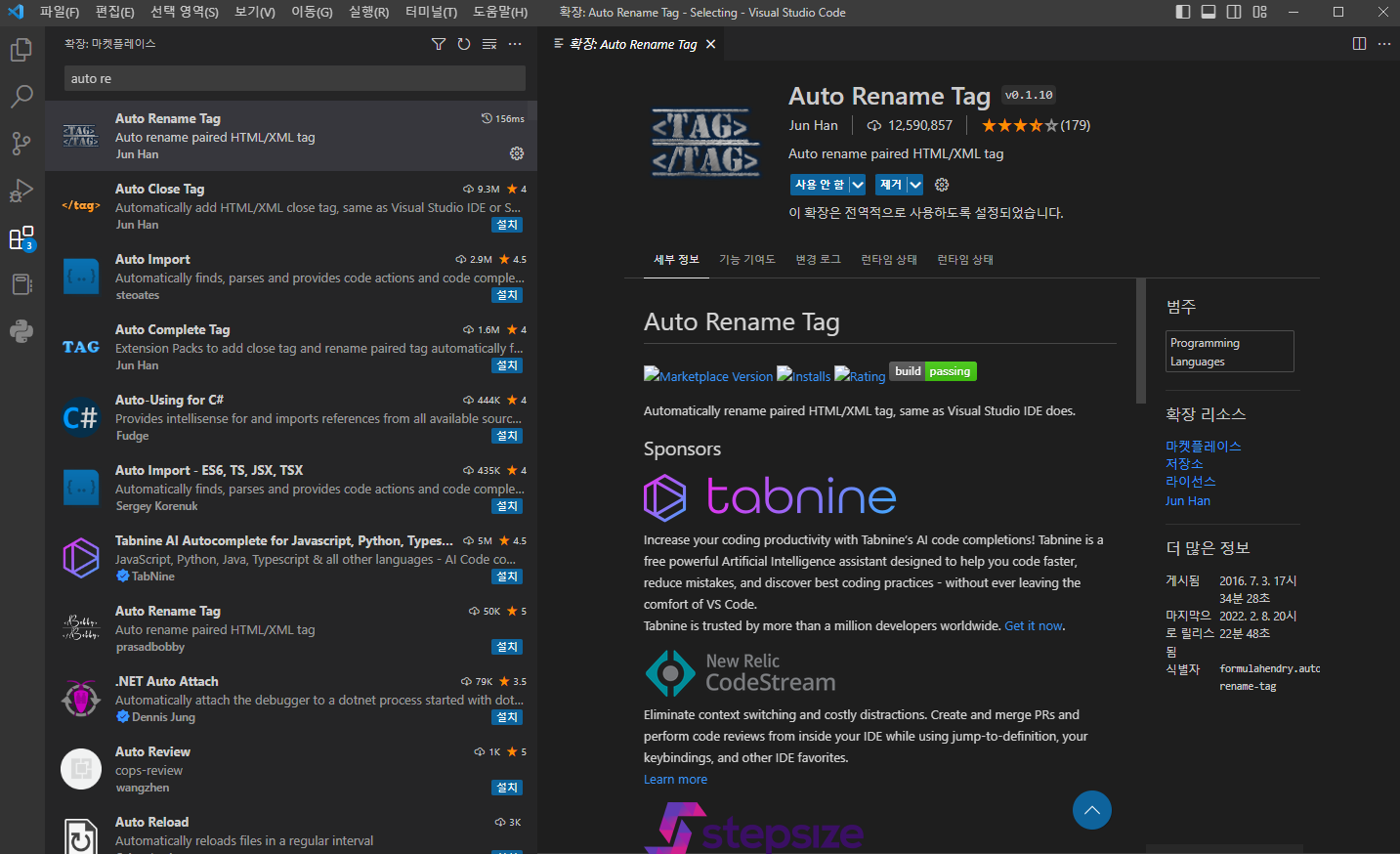Click the Auto Rename Tag logo image
This screenshot has height=854, width=1400.
pos(705,143)
